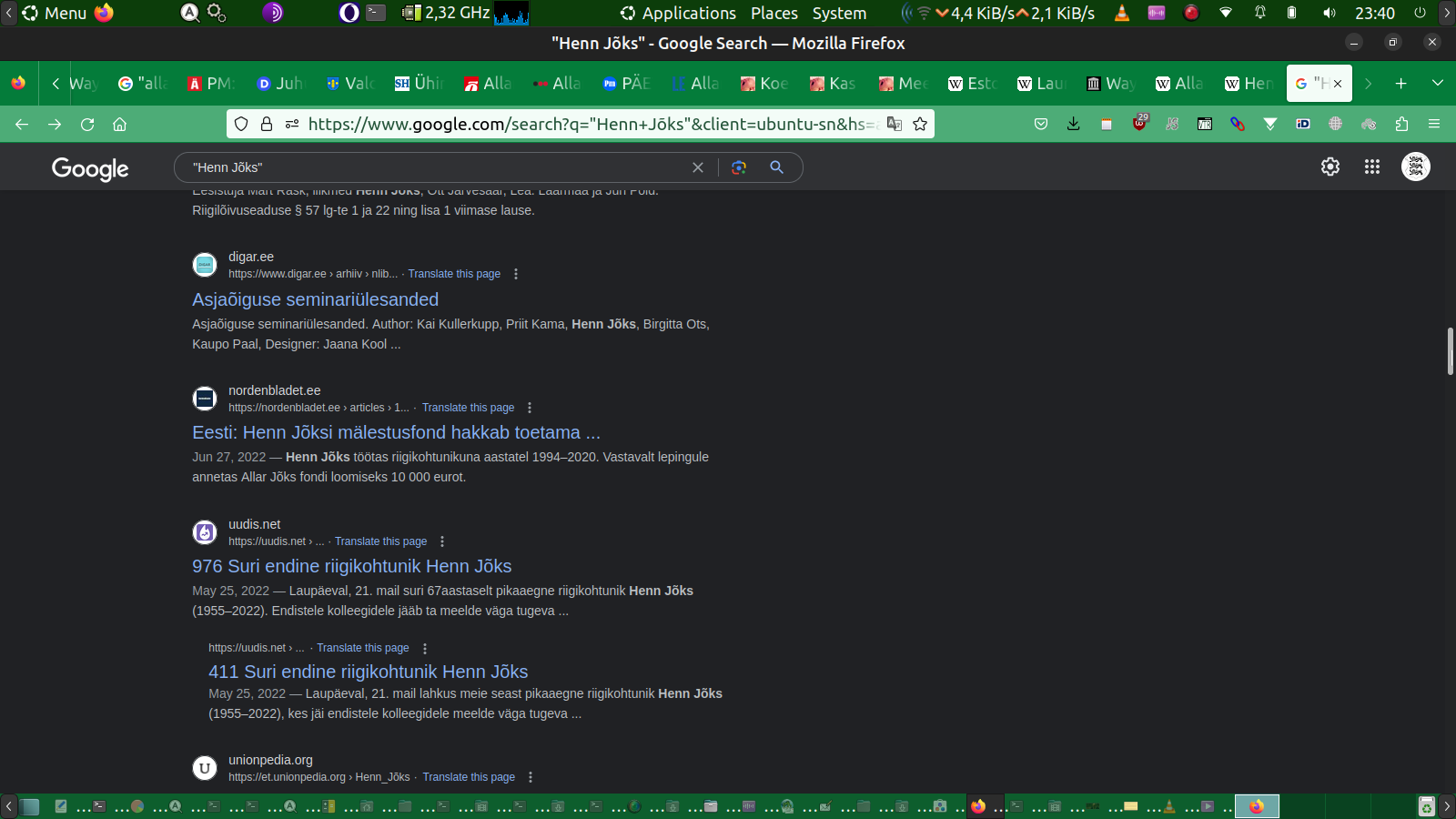Image resolution: width=1456 pixels, height=819 pixels.
Task: Go back to the previous page
Action: (x=22, y=124)
